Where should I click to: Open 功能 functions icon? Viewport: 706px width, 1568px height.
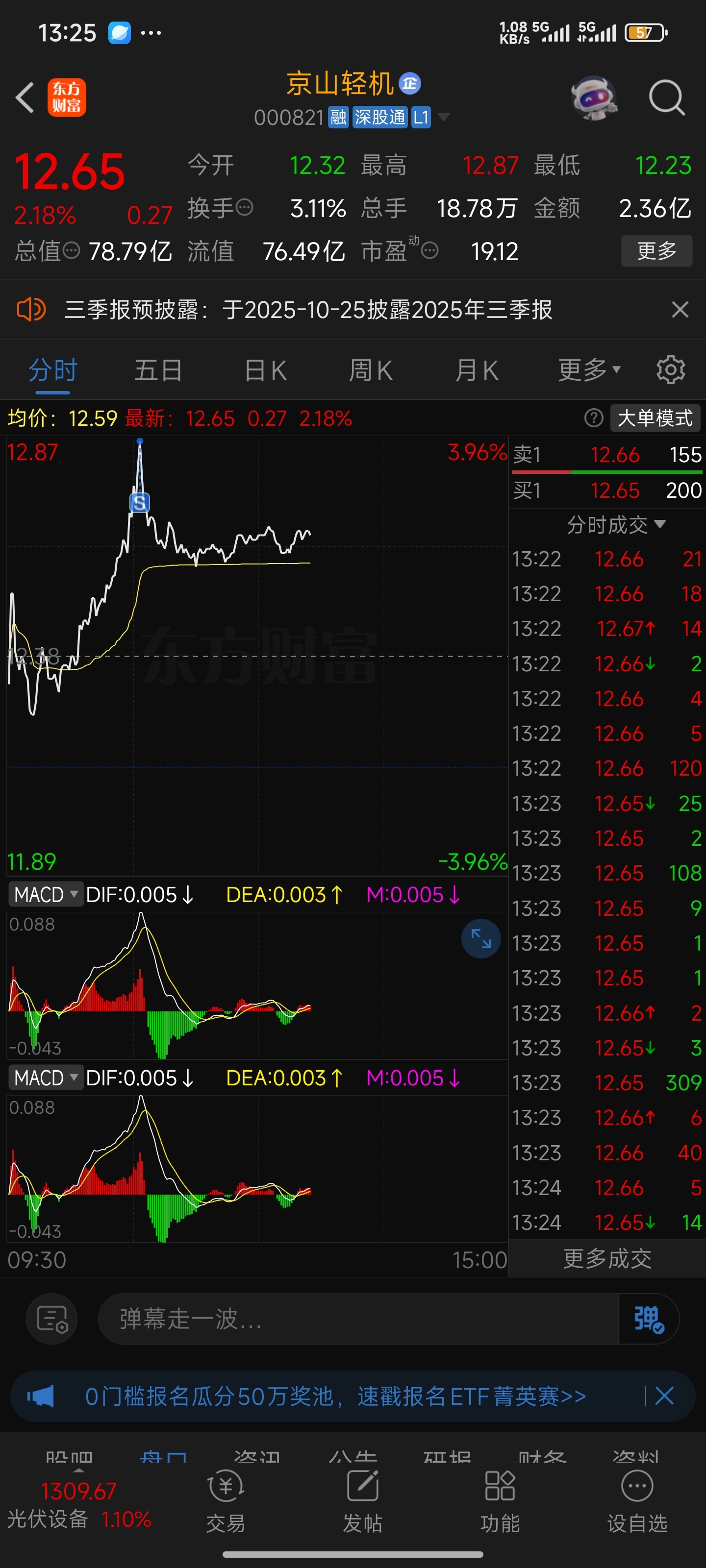tap(500, 1502)
